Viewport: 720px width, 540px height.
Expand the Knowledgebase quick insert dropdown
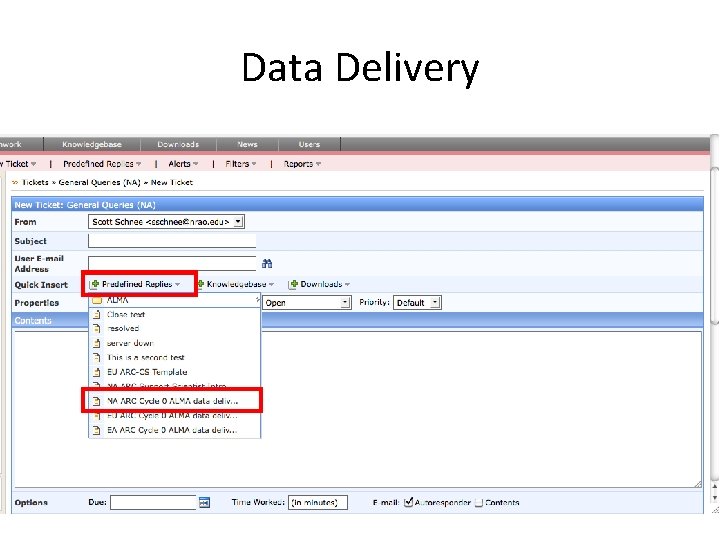(236, 284)
